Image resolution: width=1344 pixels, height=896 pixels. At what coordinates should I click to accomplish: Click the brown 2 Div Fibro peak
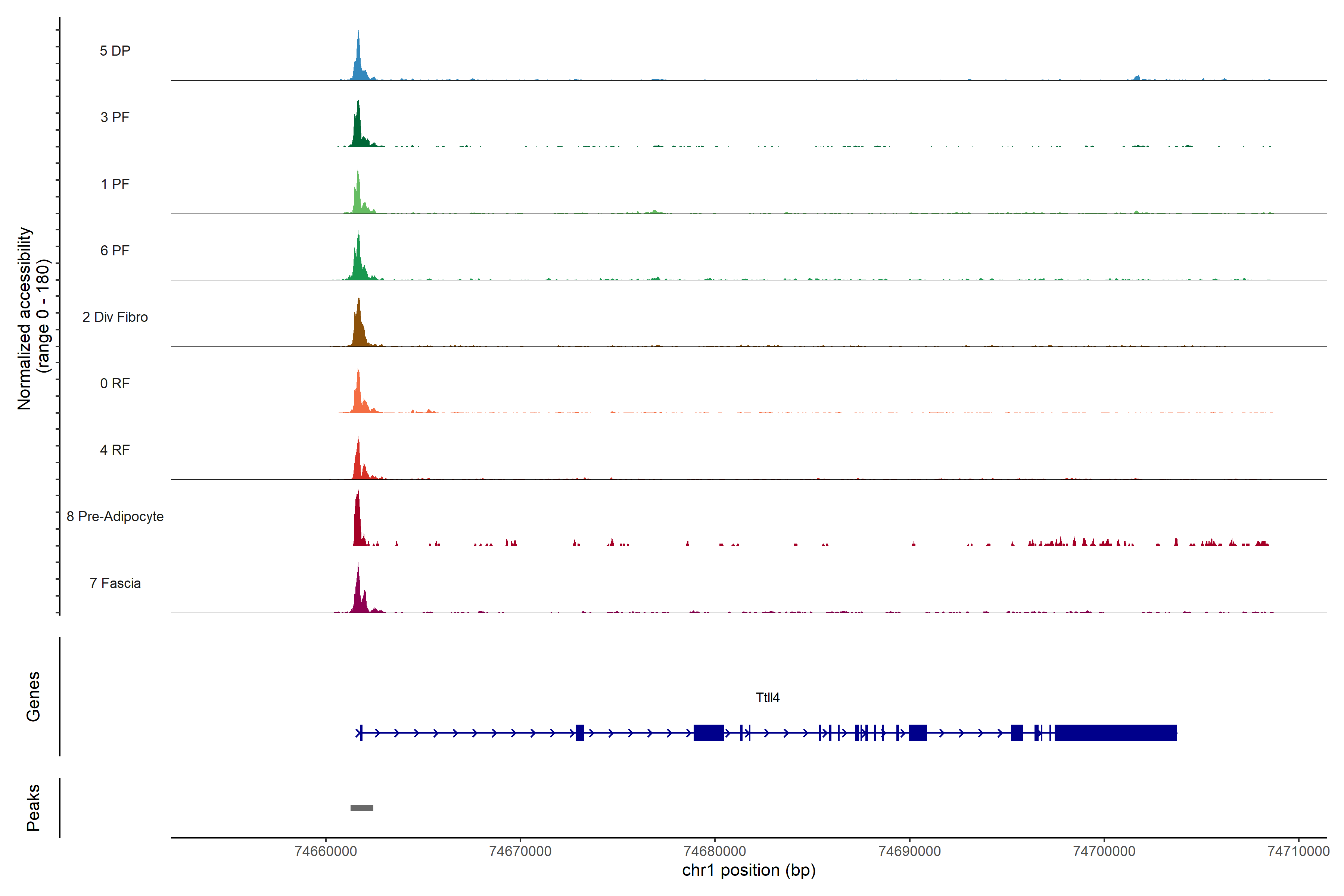pyautogui.click(x=358, y=329)
